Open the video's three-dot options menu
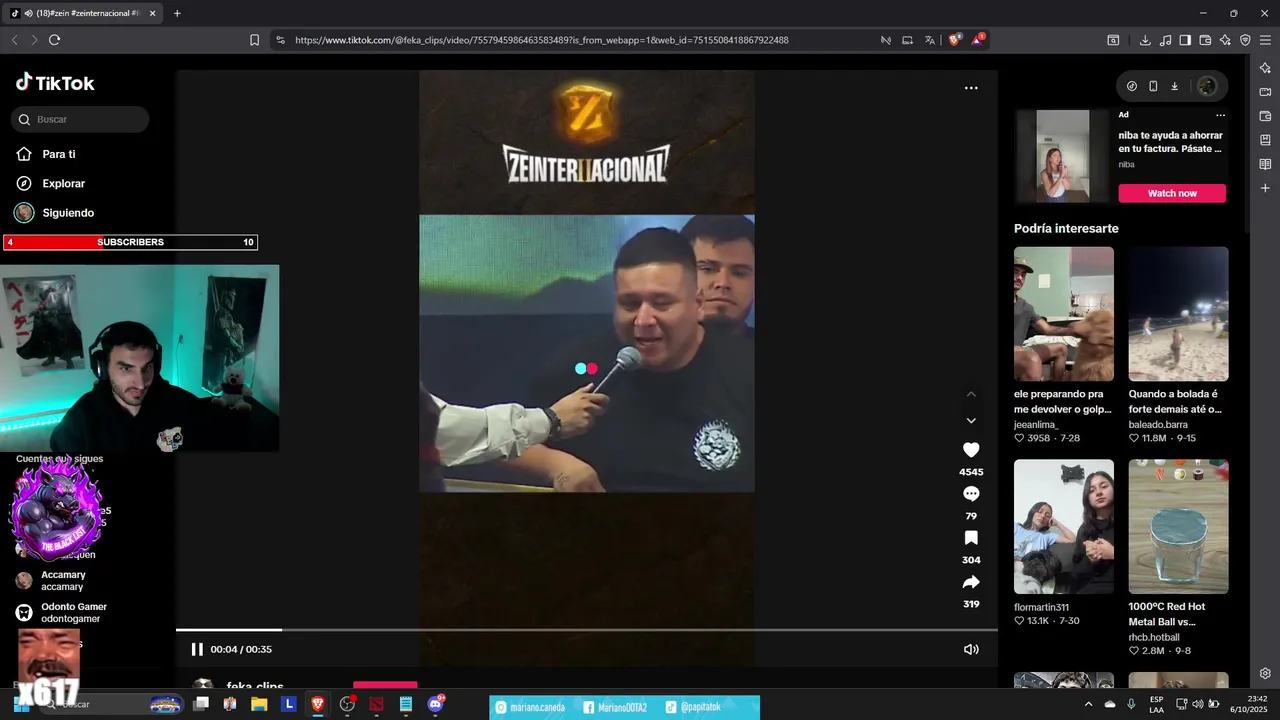Screen dimensions: 1280x720 (x=971, y=88)
